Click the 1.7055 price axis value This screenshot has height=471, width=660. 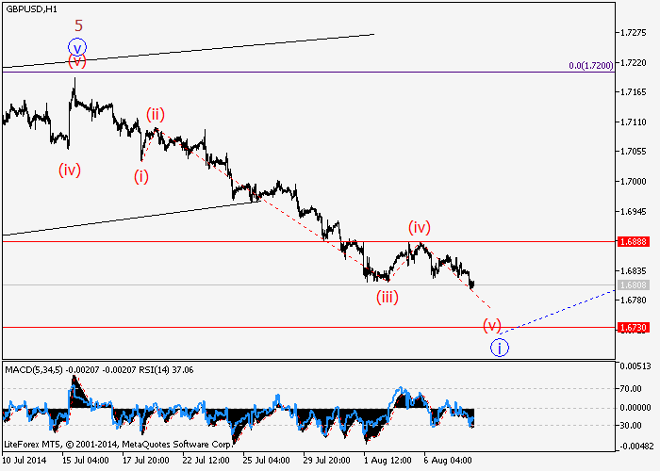point(633,152)
